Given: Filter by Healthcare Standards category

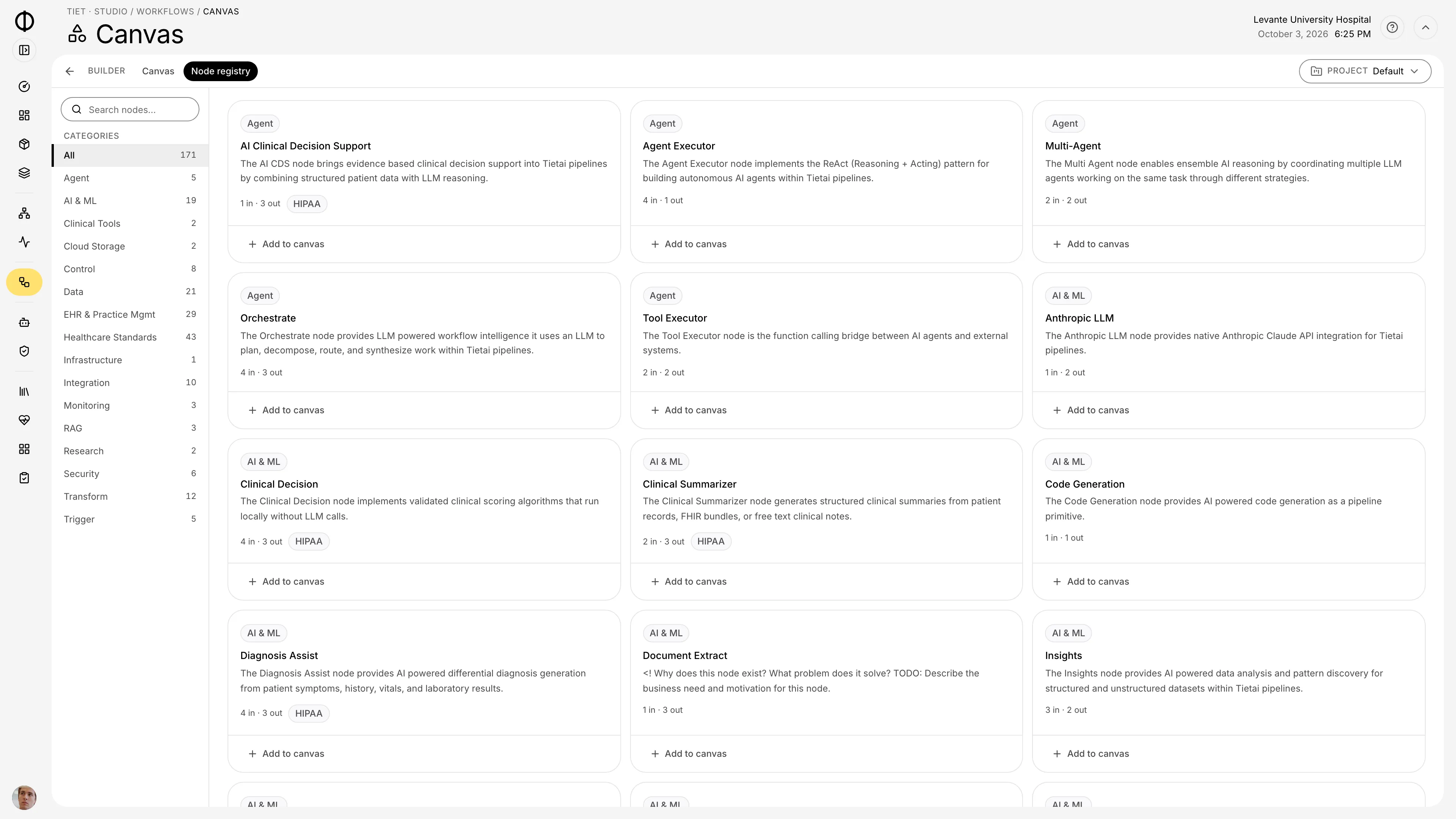Looking at the screenshot, I should (x=130, y=337).
